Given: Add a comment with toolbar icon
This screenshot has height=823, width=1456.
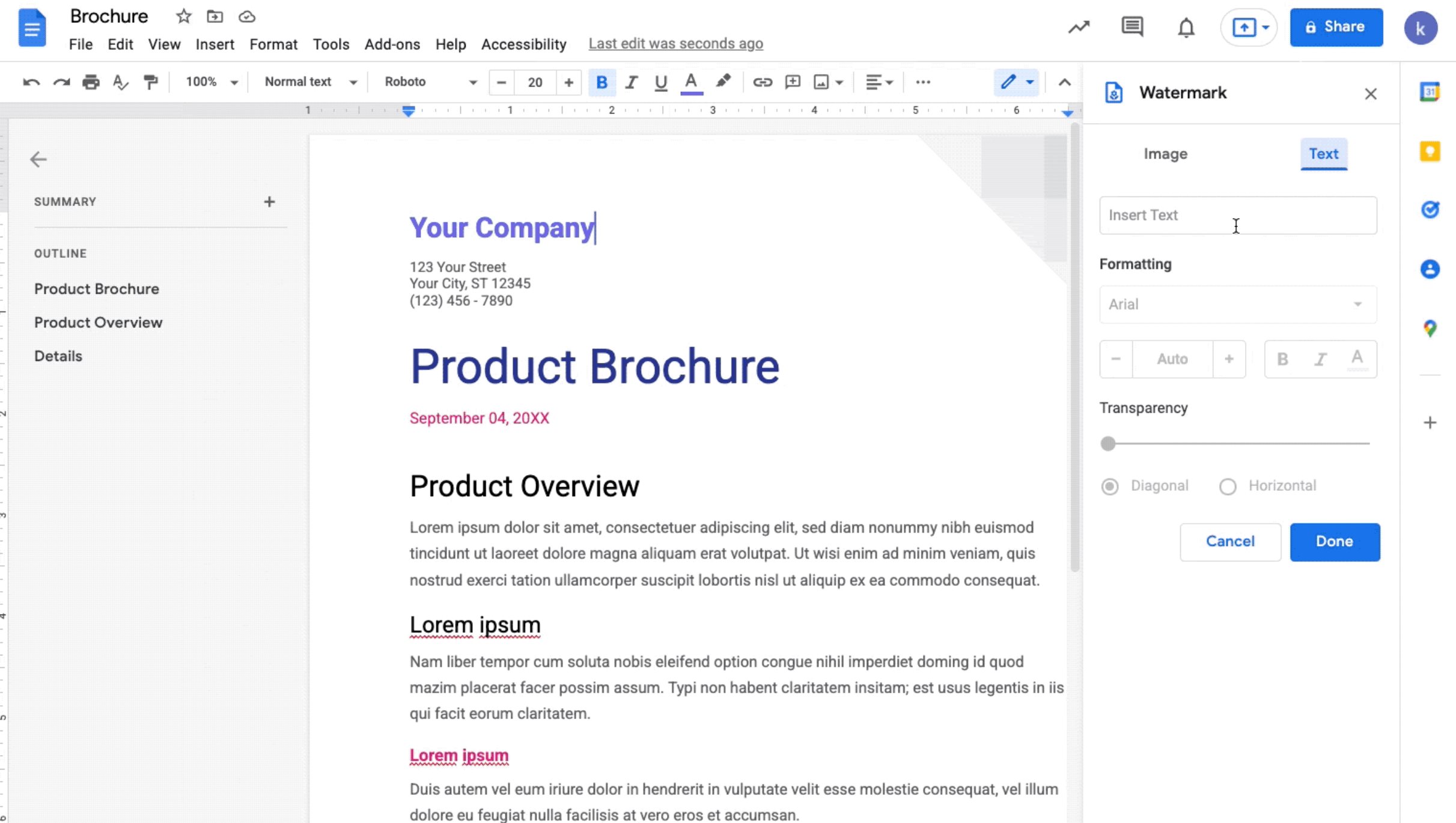Looking at the screenshot, I should click(793, 82).
